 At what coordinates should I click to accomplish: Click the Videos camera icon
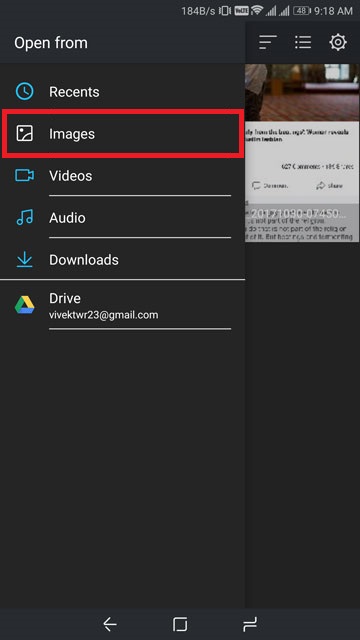tap(24, 176)
